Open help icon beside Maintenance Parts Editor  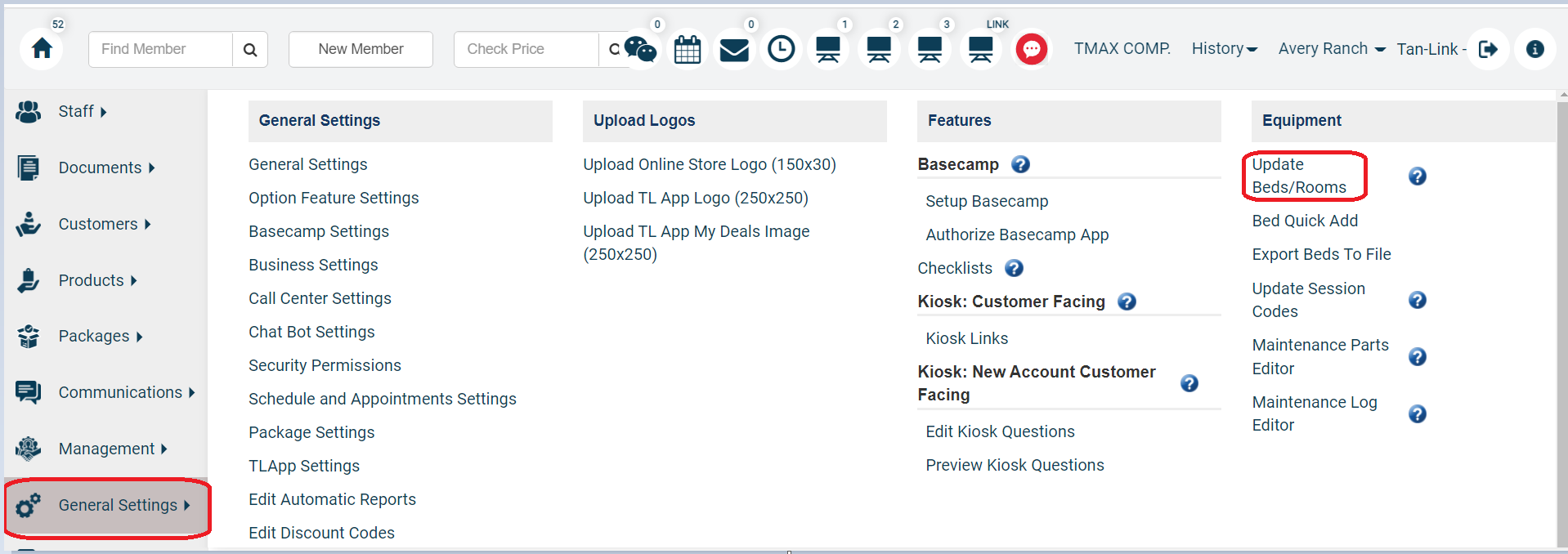click(1418, 357)
